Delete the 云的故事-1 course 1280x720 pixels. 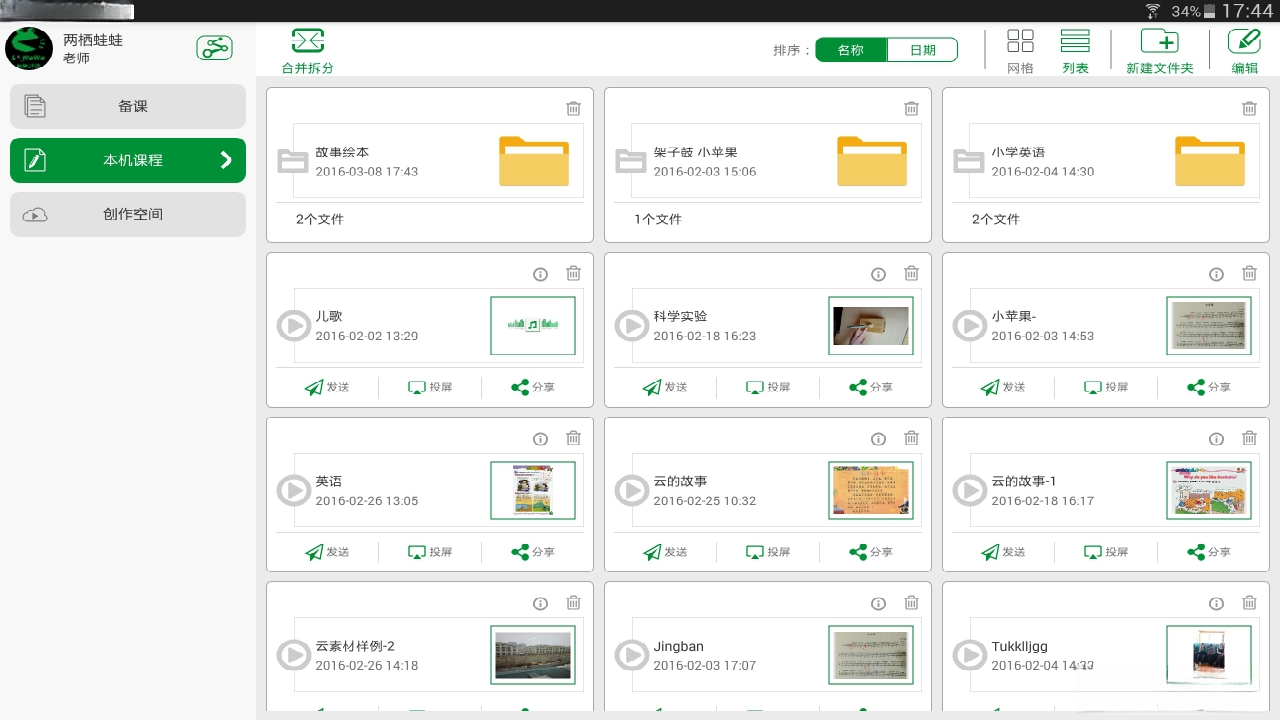pos(1249,438)
